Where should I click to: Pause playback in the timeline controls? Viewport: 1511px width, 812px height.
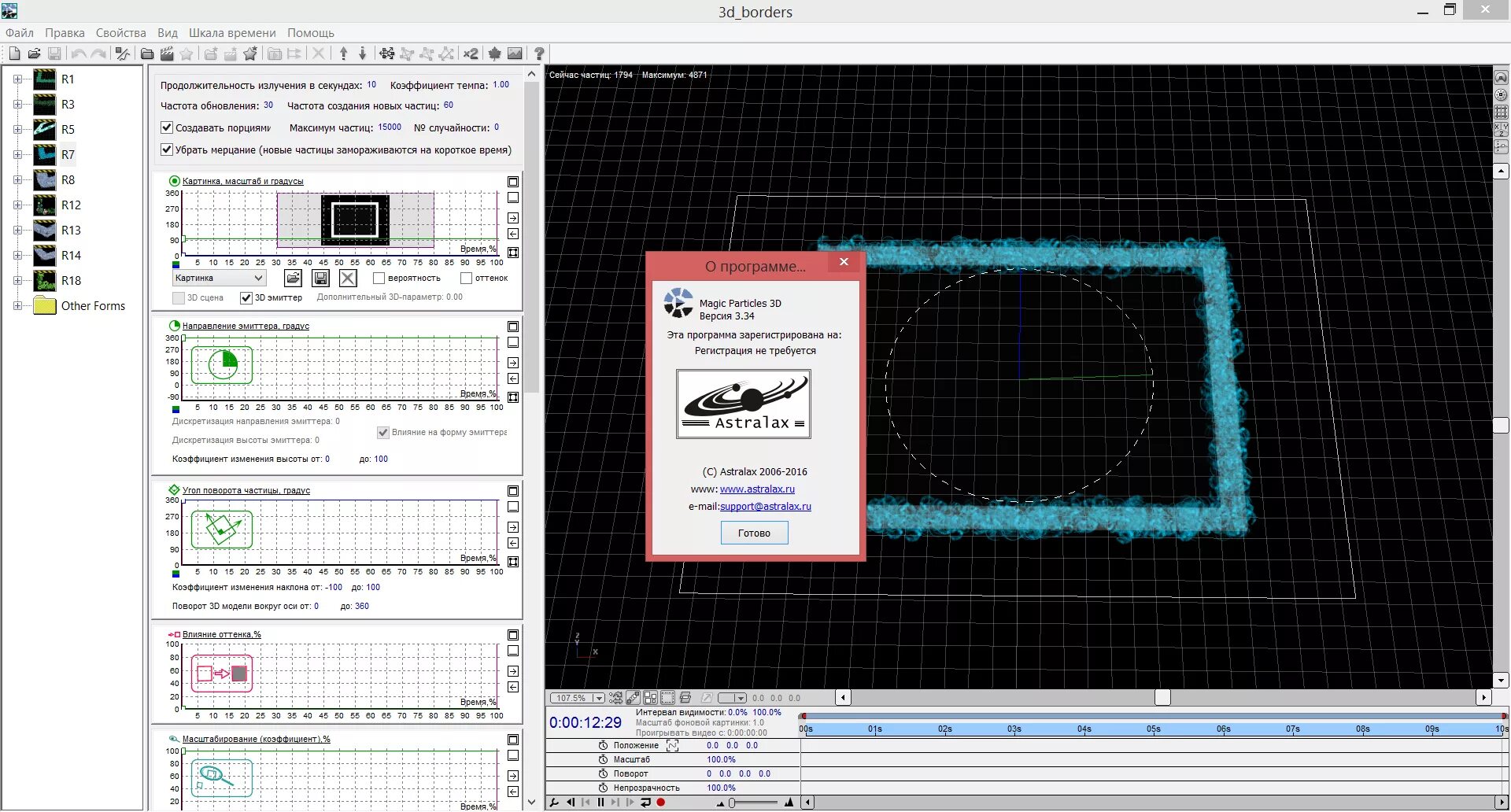pyautogui.click(x=600, y=803)
